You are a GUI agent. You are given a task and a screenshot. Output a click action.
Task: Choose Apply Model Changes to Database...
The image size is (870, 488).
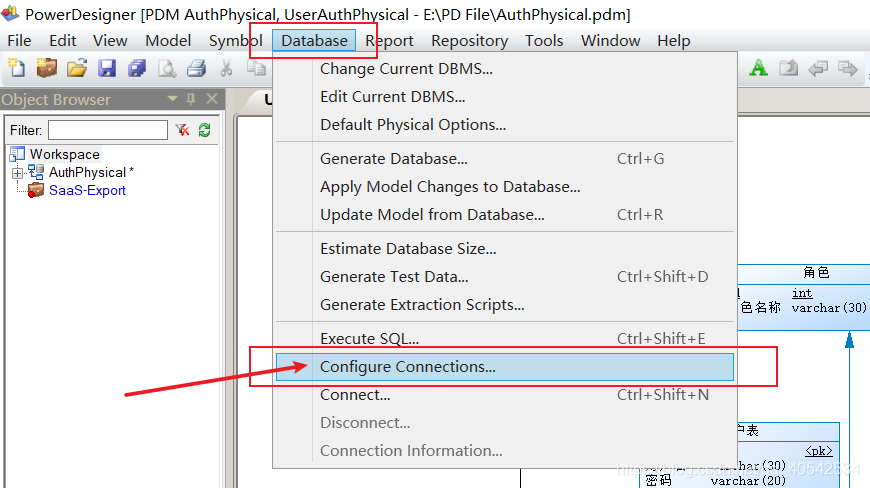click(x=505, y=187)
